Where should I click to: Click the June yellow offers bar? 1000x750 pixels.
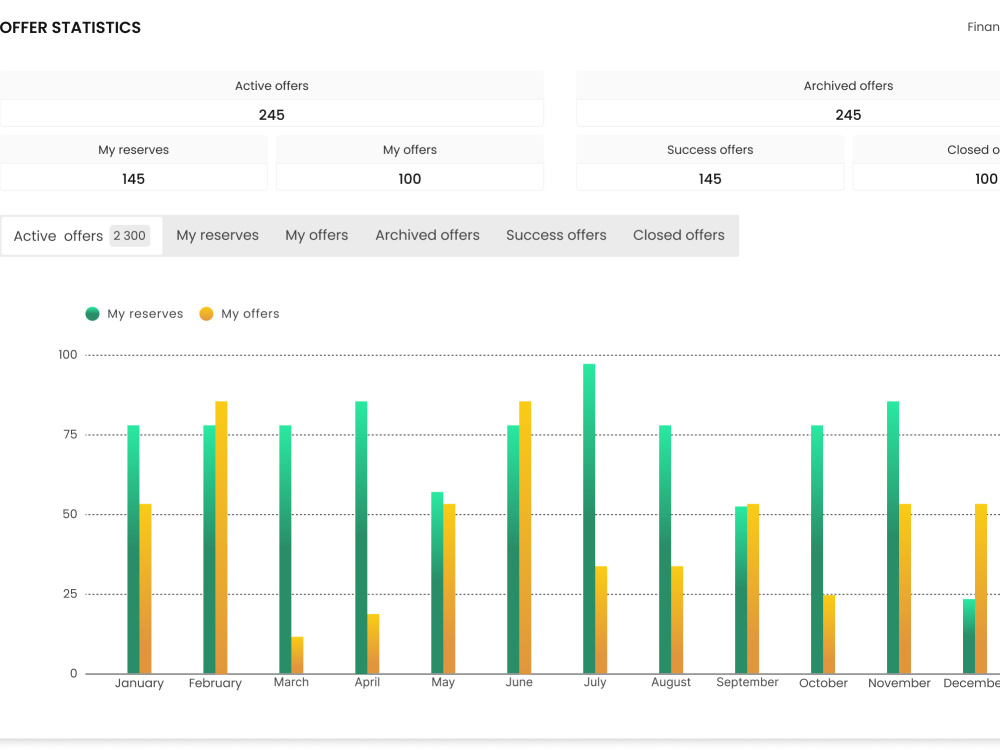[525, 537]
